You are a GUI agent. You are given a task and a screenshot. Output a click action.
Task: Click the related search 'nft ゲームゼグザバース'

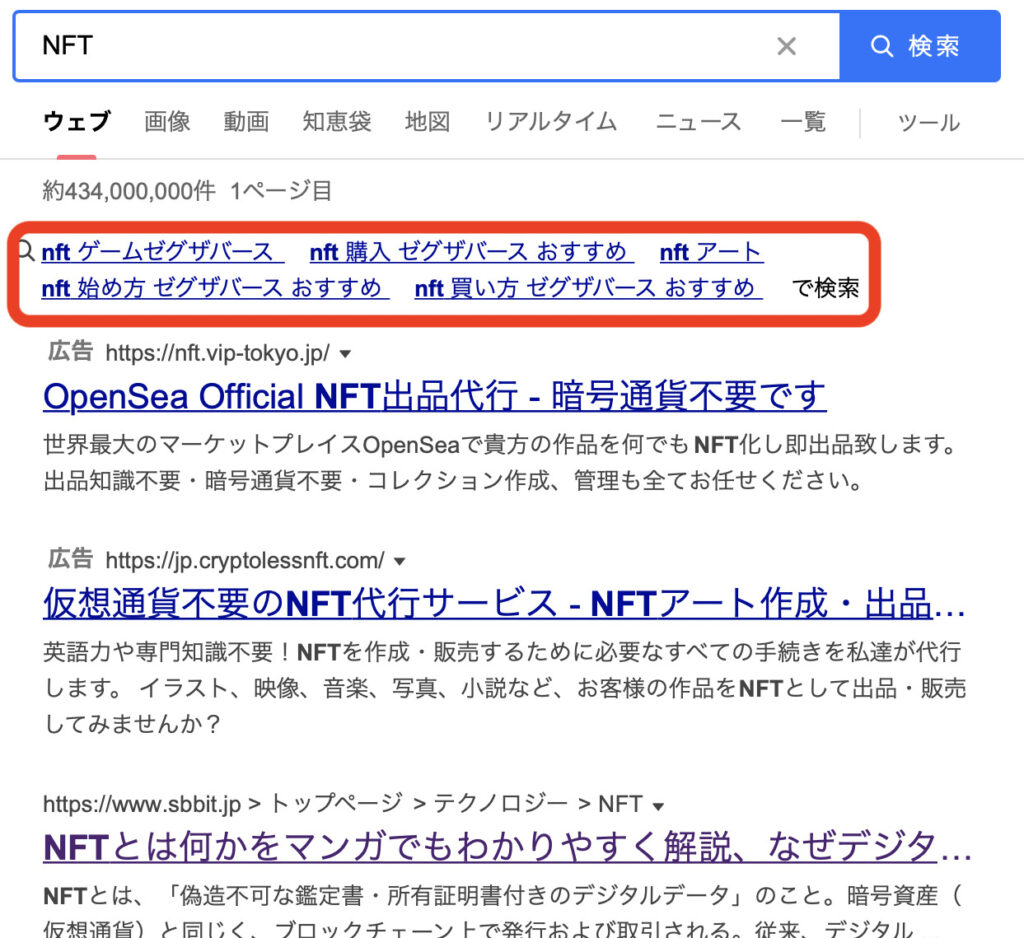coord(158,252)
